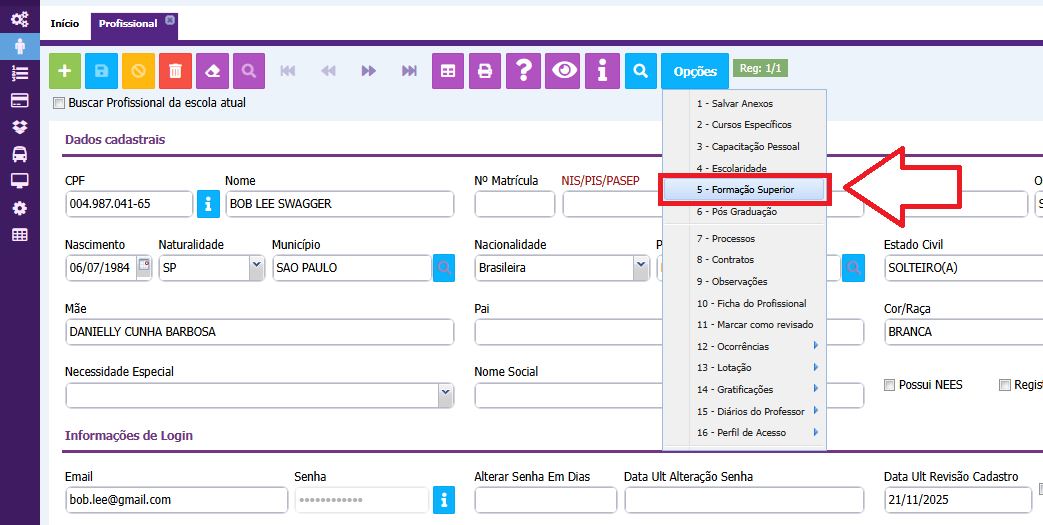Image resolution: width=1043 pixels, height=525 pixels.
Task: Open the Nascimento date picker calendar icon
Action: point(143,267)
